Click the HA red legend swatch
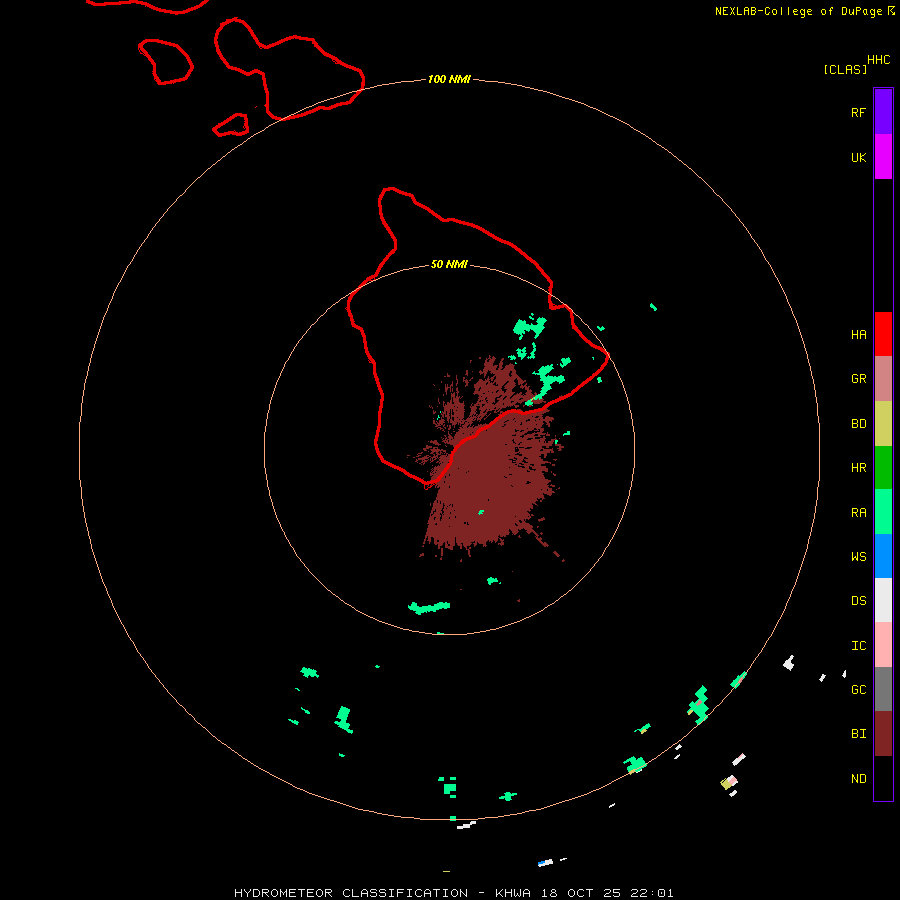 click(883, 334)
